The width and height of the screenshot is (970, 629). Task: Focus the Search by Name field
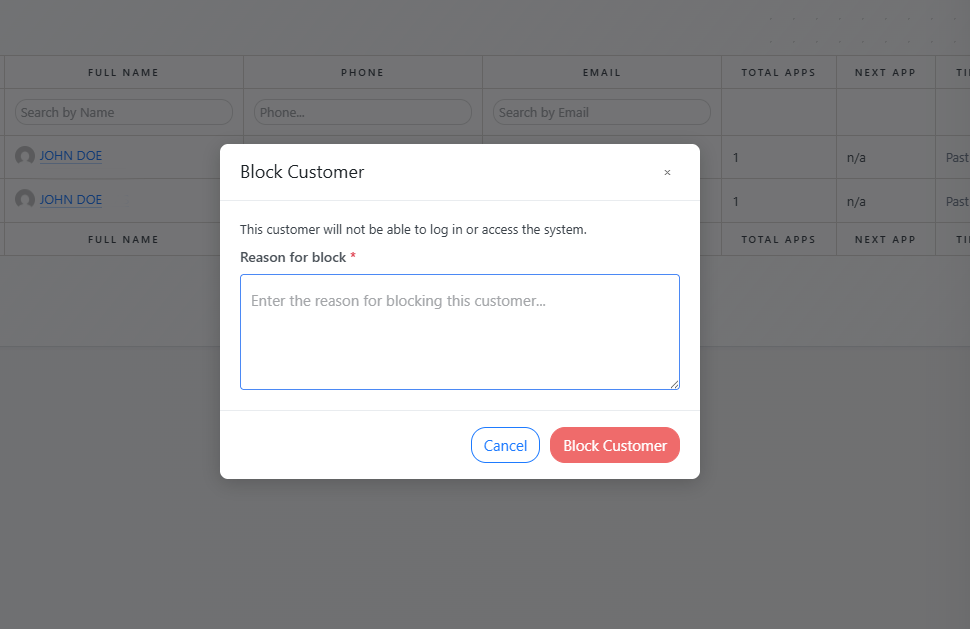(x=123, y=112)
